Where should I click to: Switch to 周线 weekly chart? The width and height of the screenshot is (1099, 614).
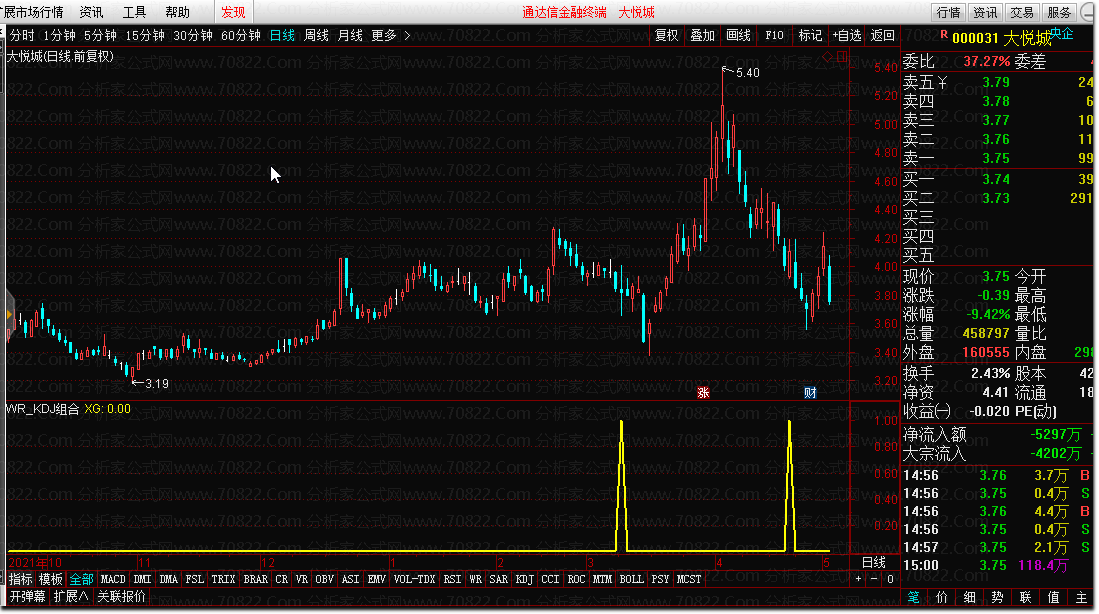point(317,35)
